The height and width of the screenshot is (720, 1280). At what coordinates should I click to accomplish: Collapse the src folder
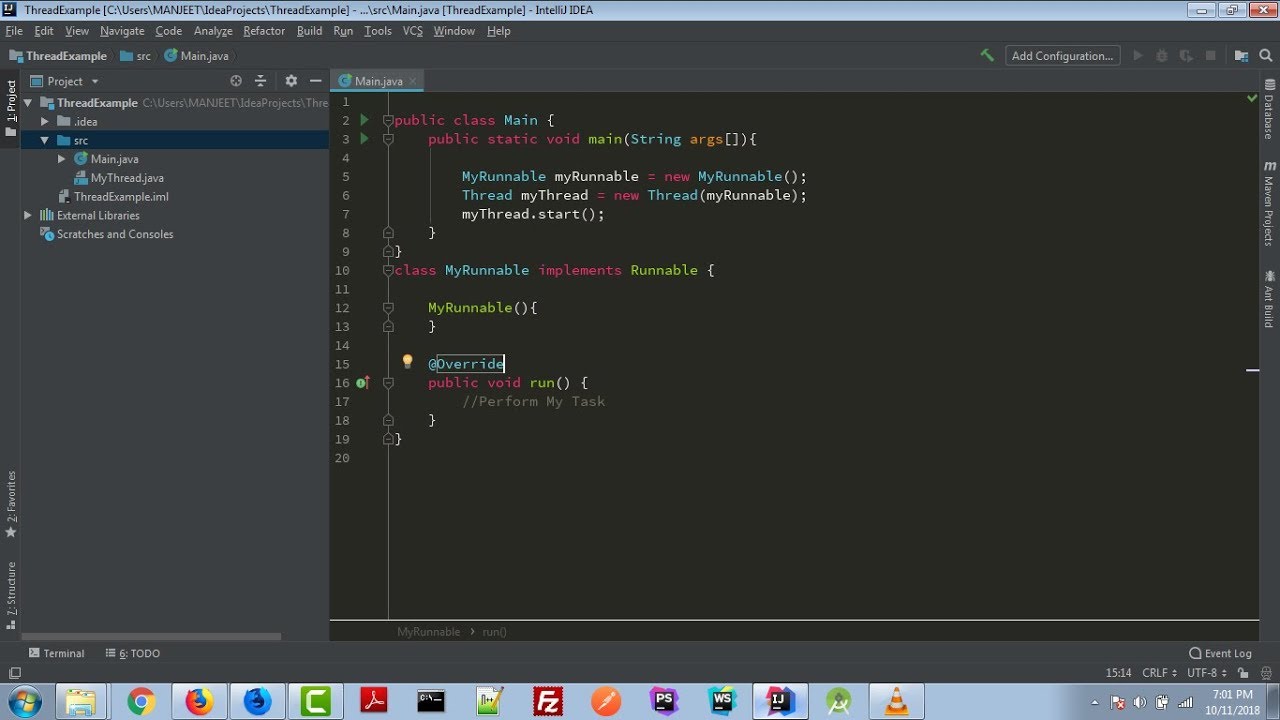click(45, 140)
